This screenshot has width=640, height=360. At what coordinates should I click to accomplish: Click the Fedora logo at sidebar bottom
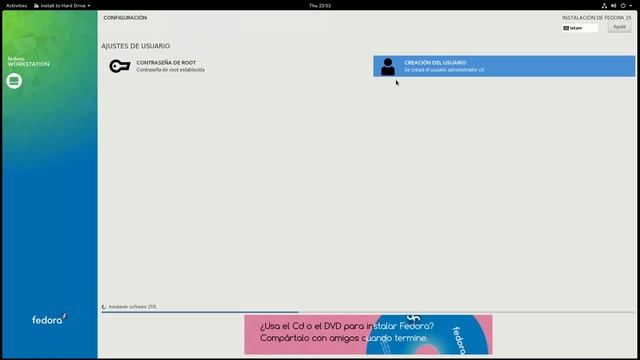click(x=49, y=319)
